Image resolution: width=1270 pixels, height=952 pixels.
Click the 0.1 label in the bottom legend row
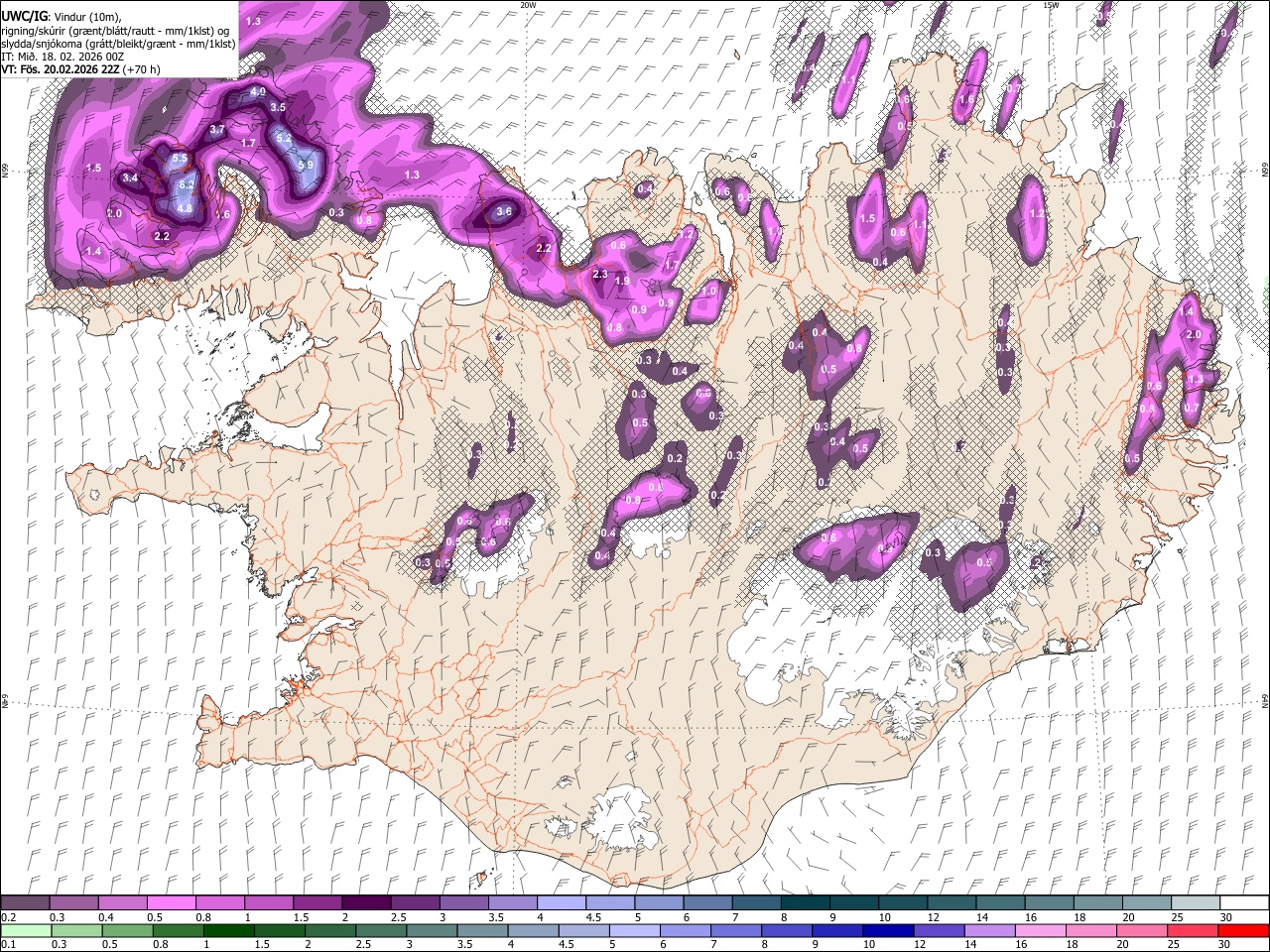[x=8, y=945]
